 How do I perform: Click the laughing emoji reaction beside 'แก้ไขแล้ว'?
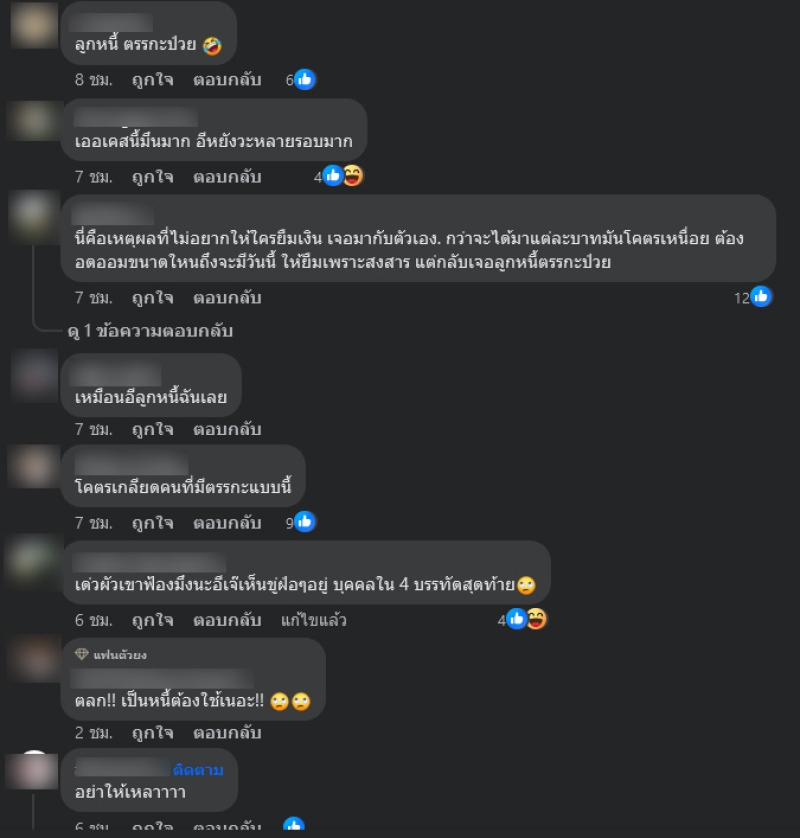537,619
